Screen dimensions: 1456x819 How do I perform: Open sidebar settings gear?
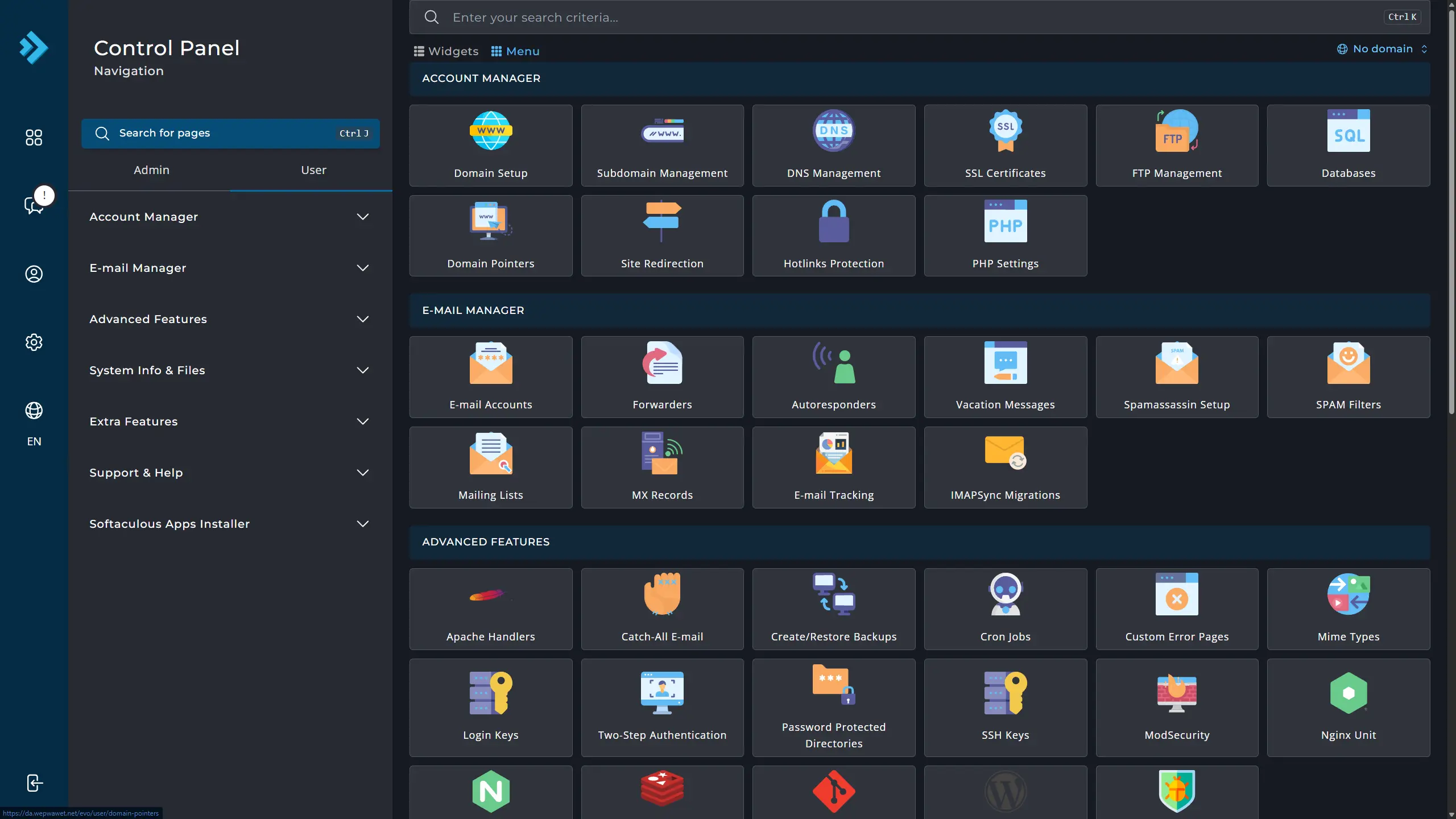[x=34, y=342]
